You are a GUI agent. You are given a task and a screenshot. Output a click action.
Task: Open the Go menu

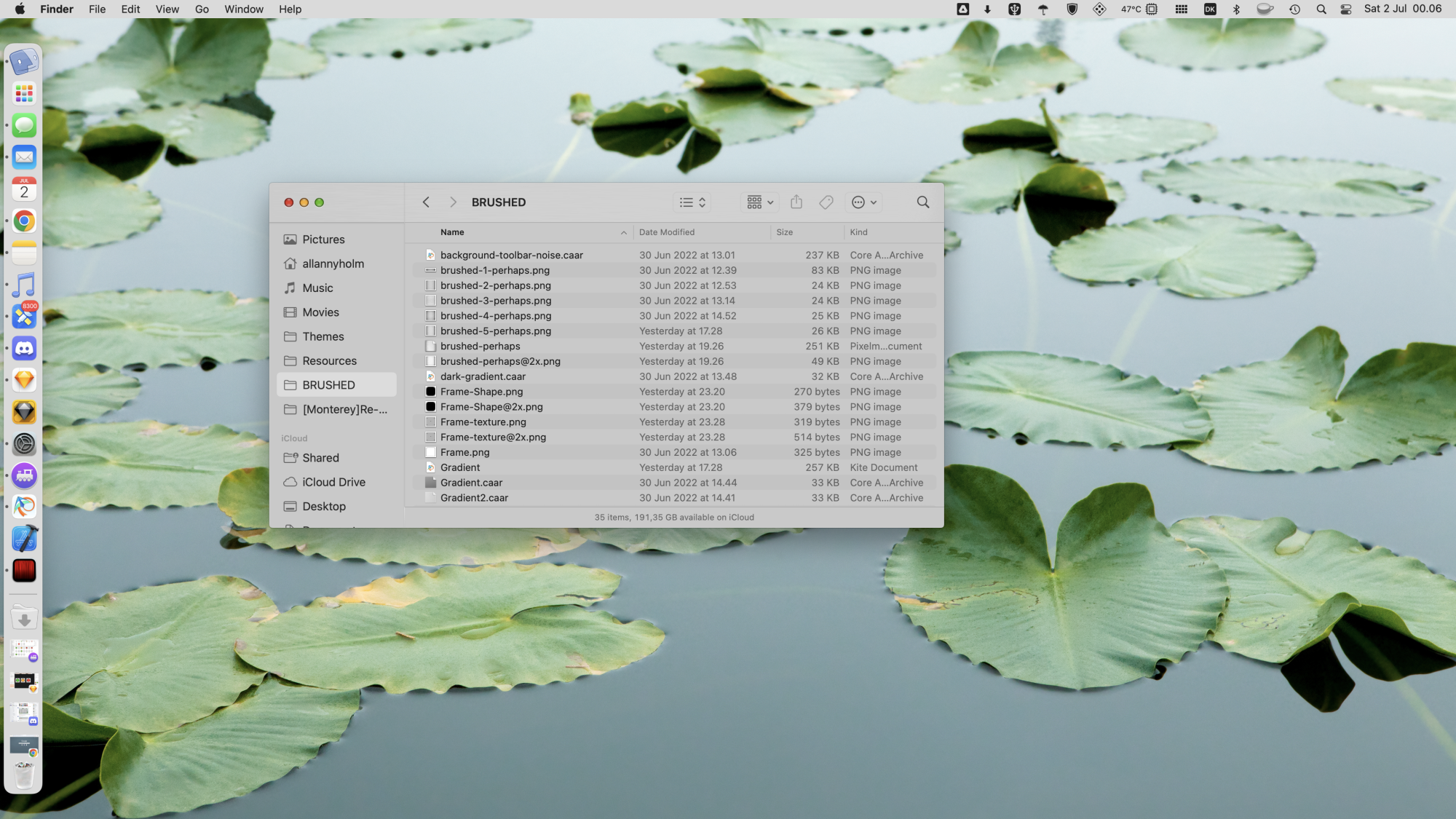(x=202, y=9)
